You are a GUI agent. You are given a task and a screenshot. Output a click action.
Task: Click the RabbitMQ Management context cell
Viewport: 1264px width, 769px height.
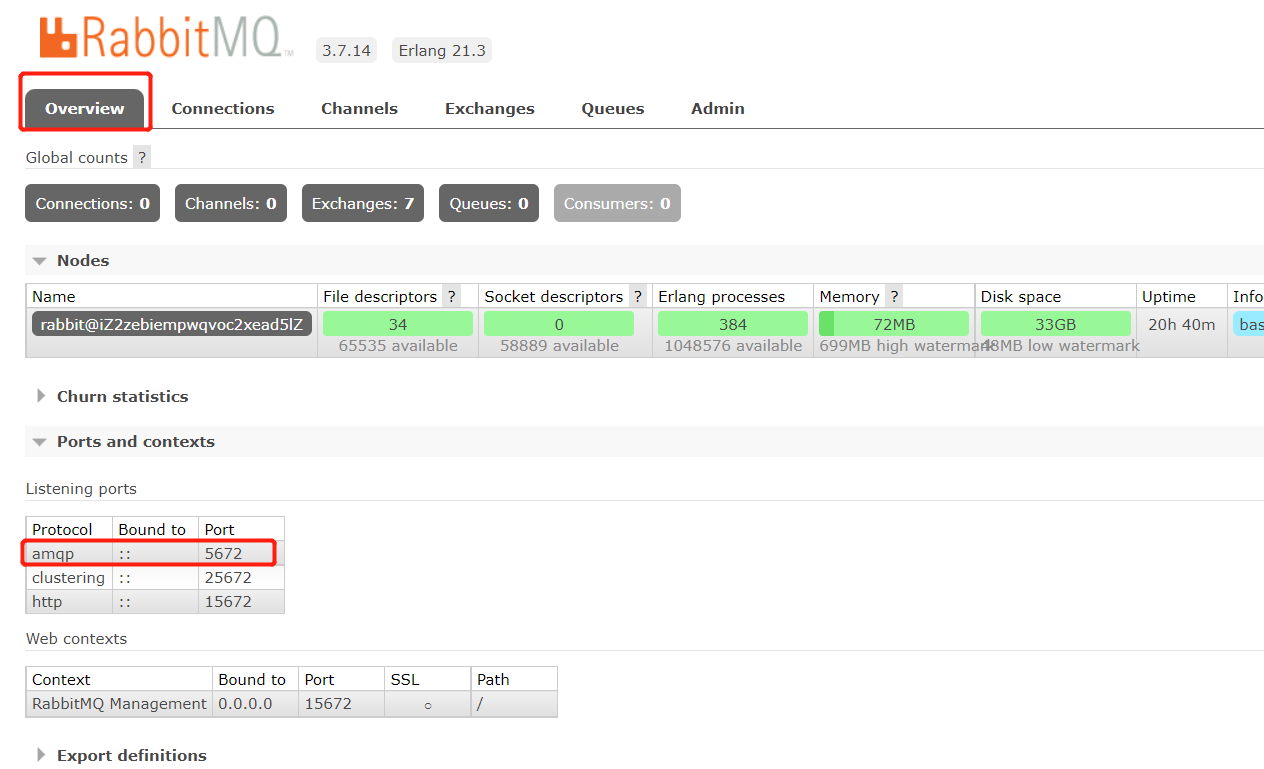tap(119, 704)
